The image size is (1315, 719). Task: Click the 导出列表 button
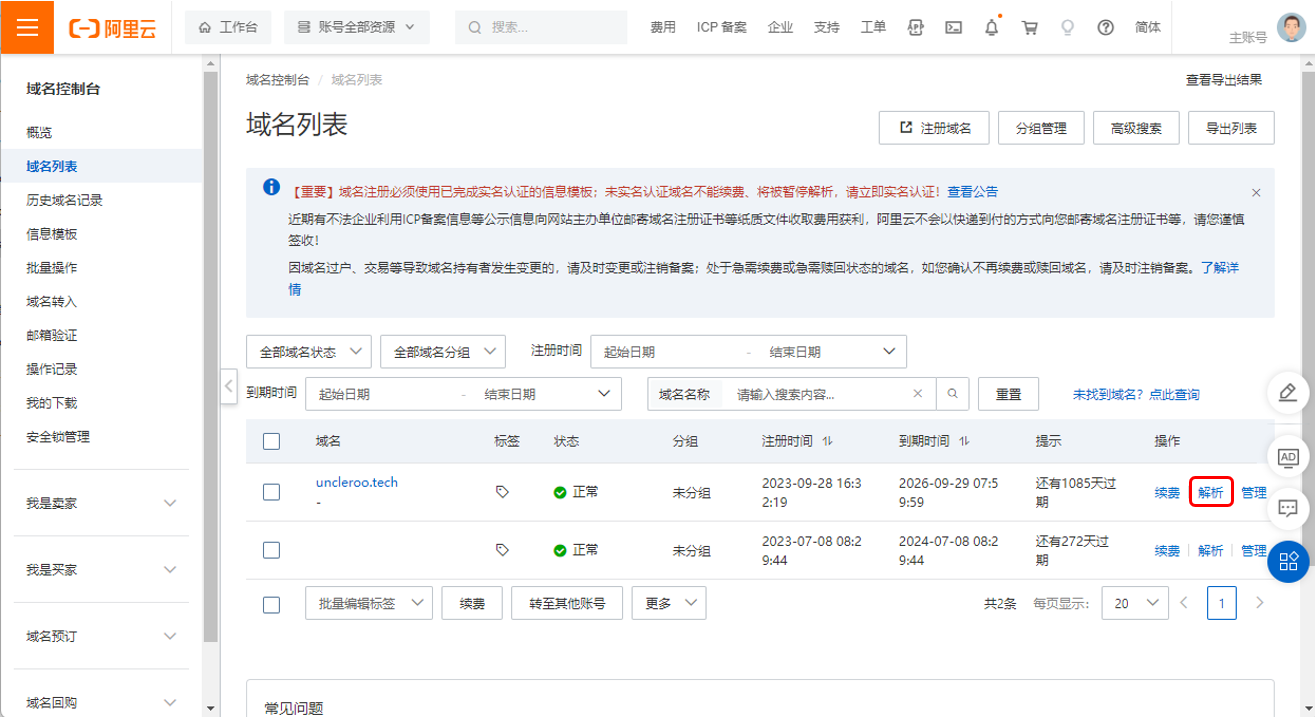pos(1231,128)
